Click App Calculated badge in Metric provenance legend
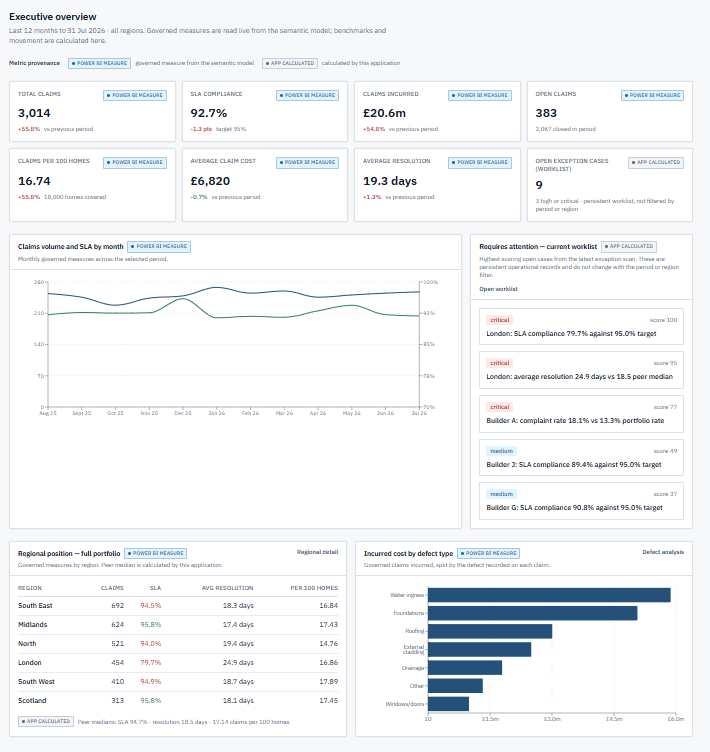This screenshot has width=710, height=752. [290, 63]
